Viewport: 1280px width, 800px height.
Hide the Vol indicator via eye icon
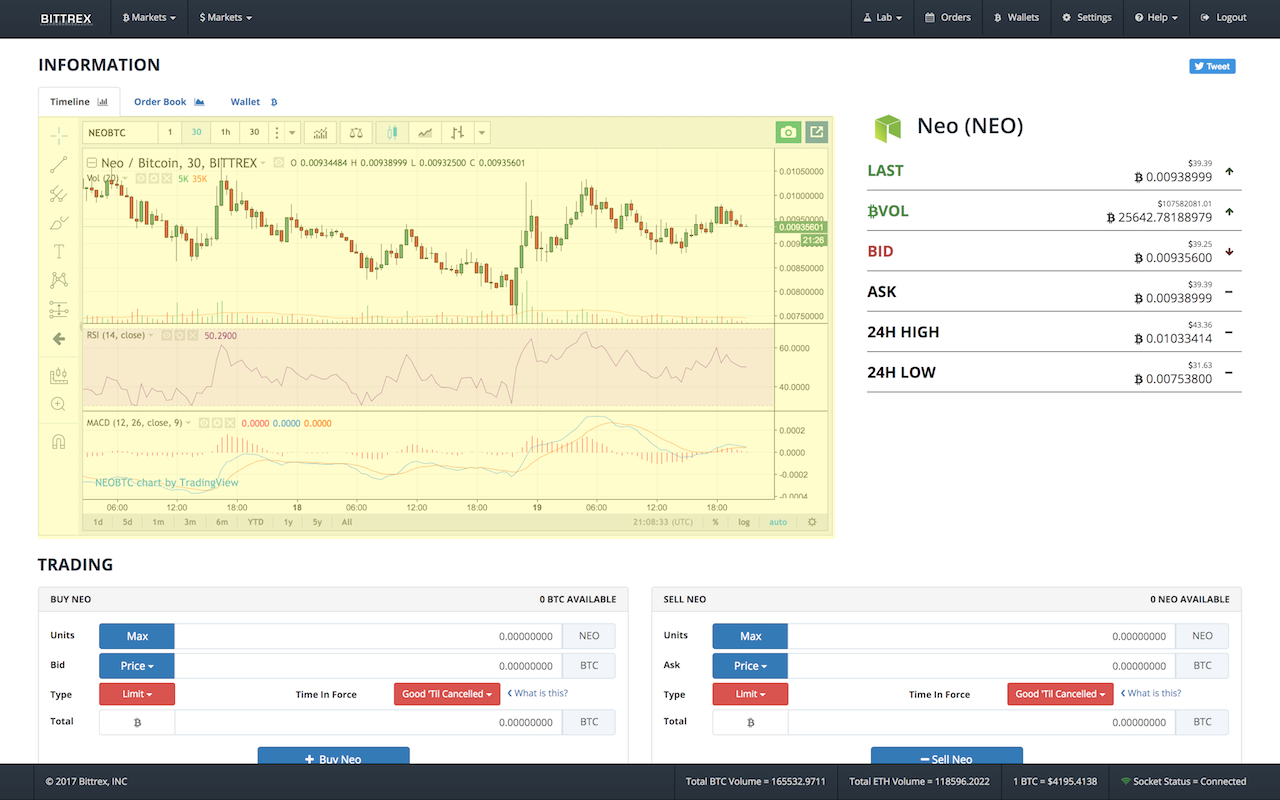point(141,178)
